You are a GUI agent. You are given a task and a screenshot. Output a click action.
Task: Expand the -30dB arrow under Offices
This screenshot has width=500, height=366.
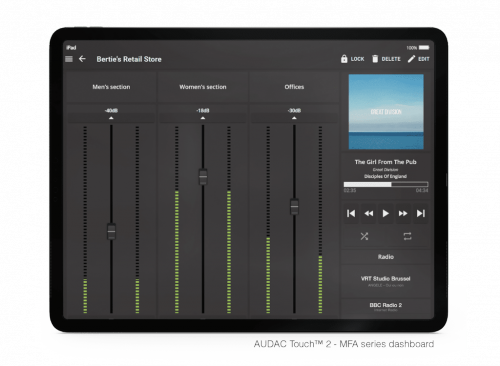click(x=294, y=118)
